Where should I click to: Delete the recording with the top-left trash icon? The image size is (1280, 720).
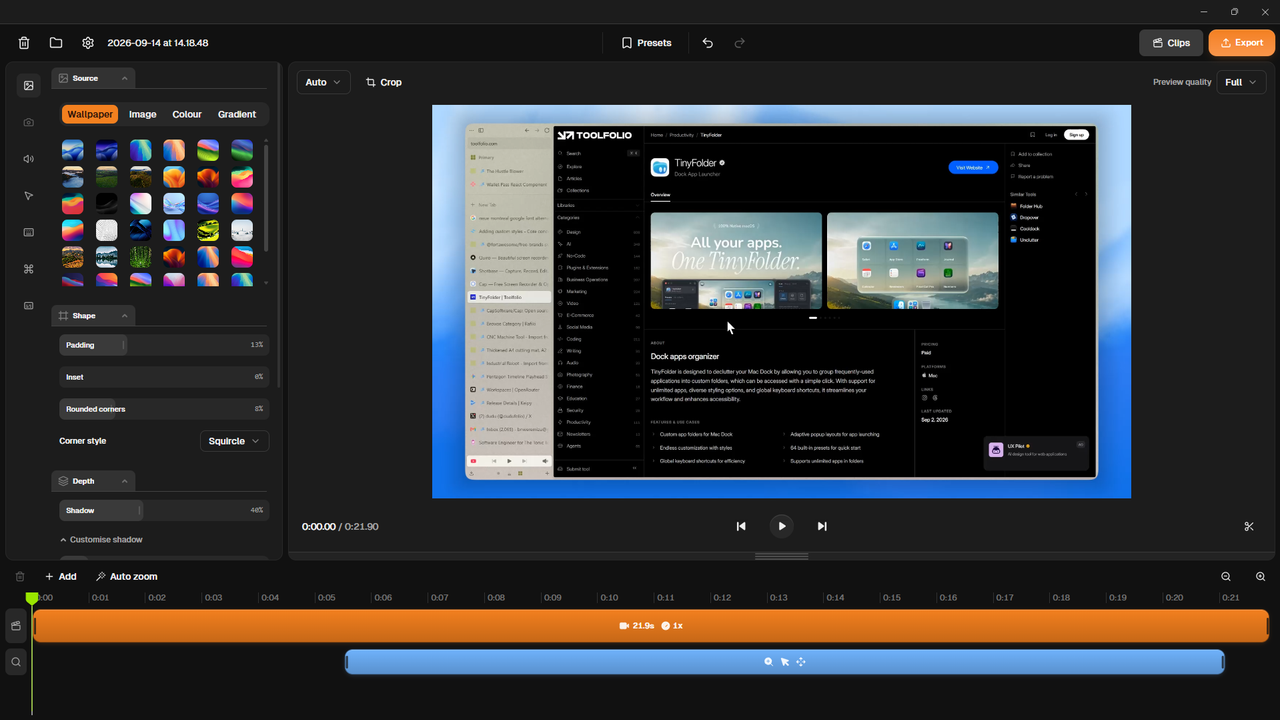pyautogui.click(x=24, y=43)
